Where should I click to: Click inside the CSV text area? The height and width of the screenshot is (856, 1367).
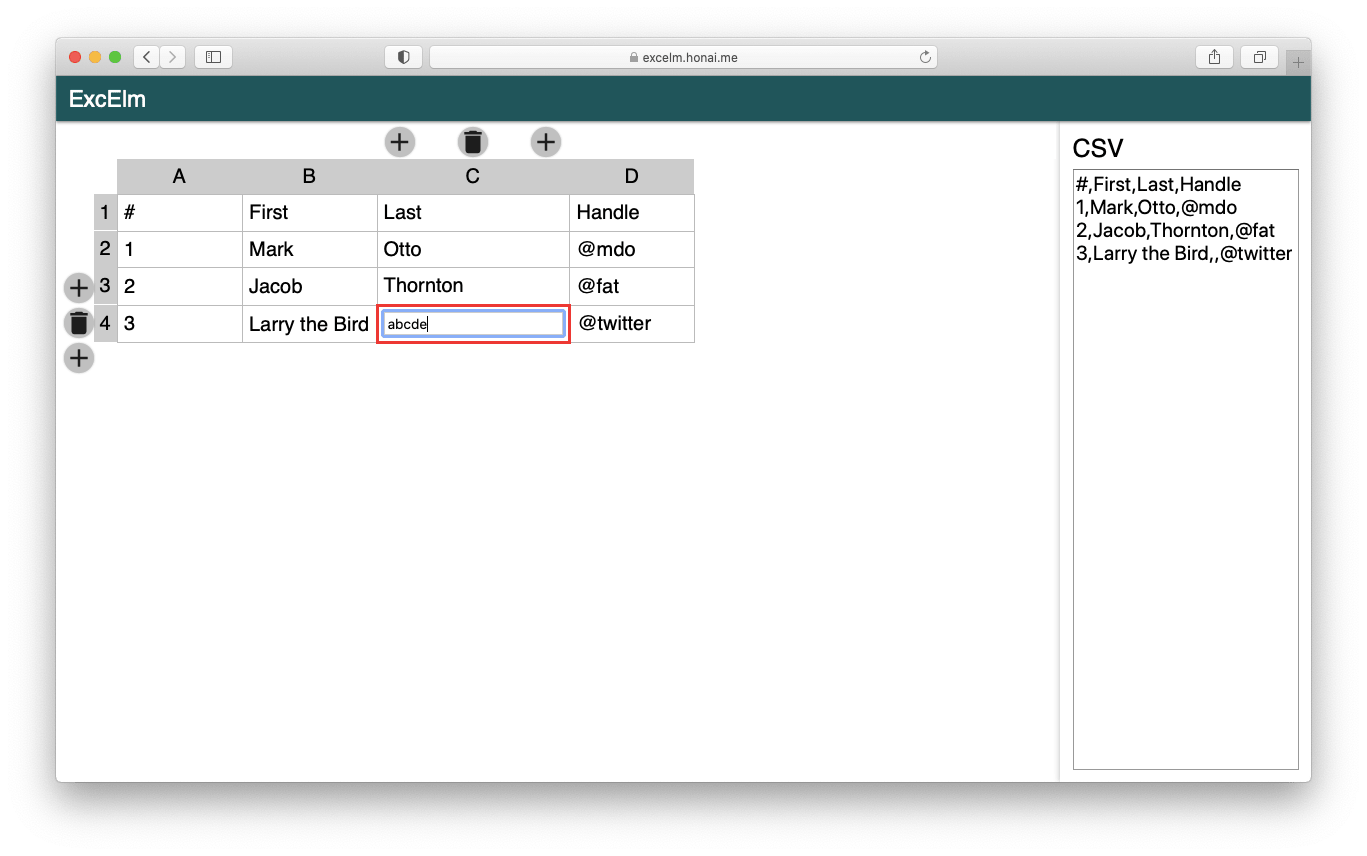click(1185, 500)
